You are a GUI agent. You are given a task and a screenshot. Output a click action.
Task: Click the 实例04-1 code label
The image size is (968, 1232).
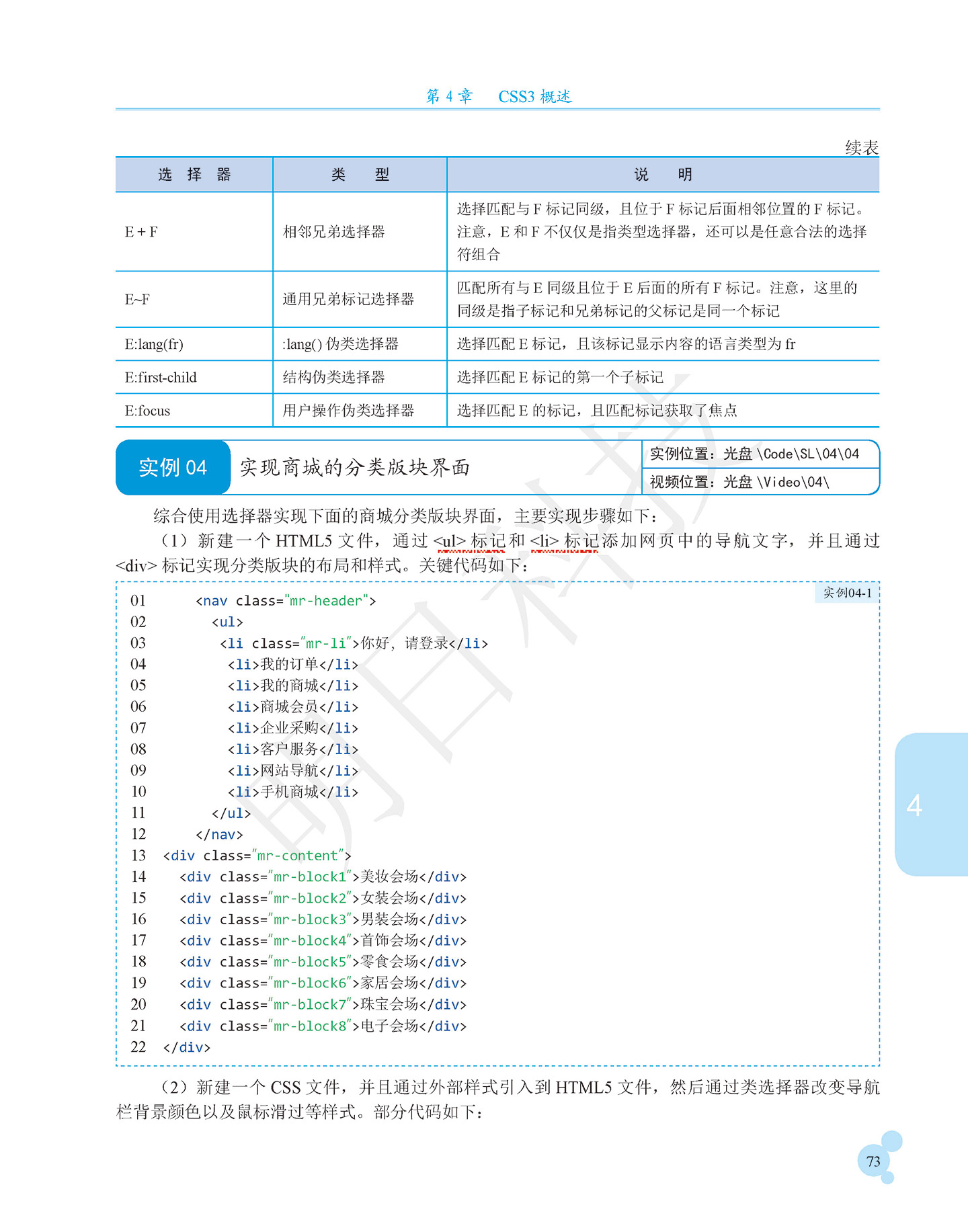[x=847, y=593]
